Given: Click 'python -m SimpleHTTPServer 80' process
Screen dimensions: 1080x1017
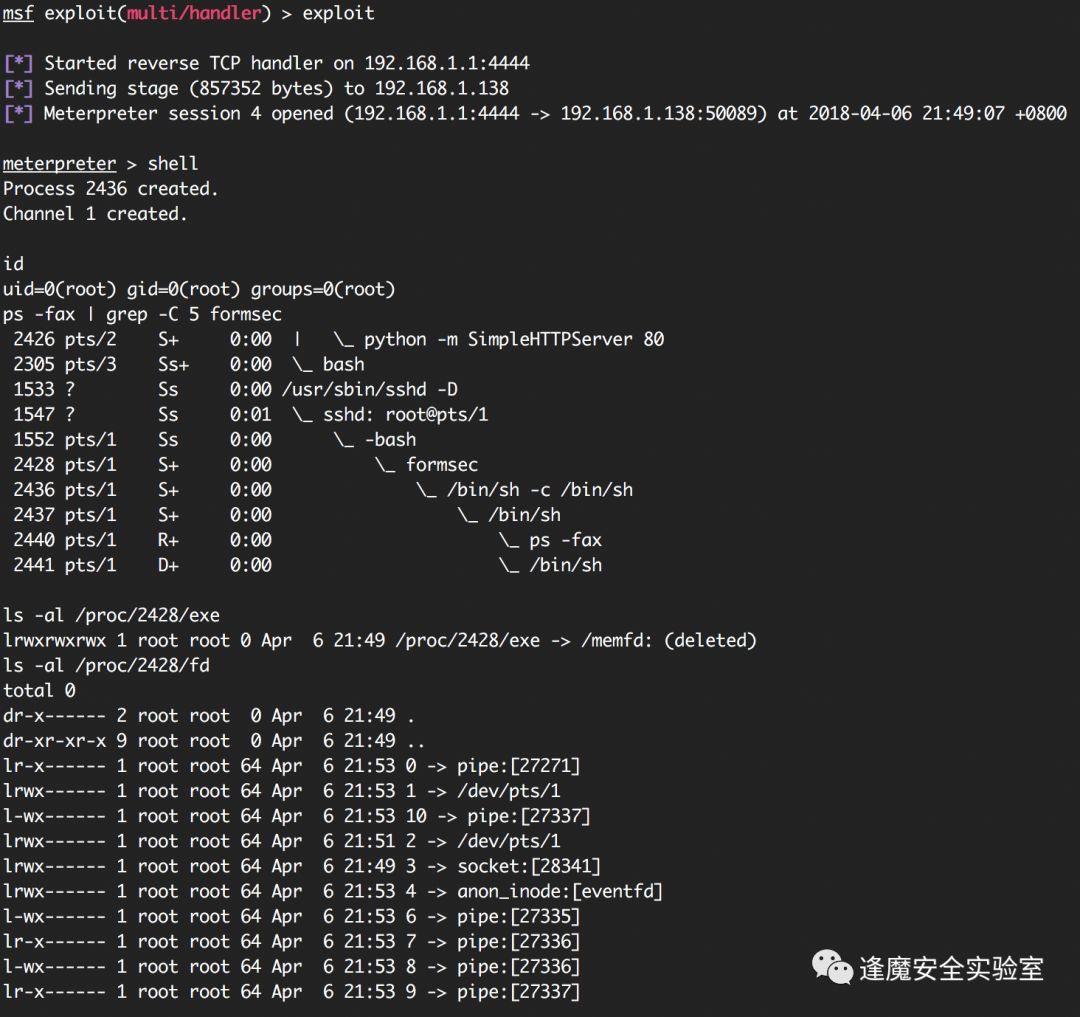Looking at the screenshot, I should [x=514, y=339].
